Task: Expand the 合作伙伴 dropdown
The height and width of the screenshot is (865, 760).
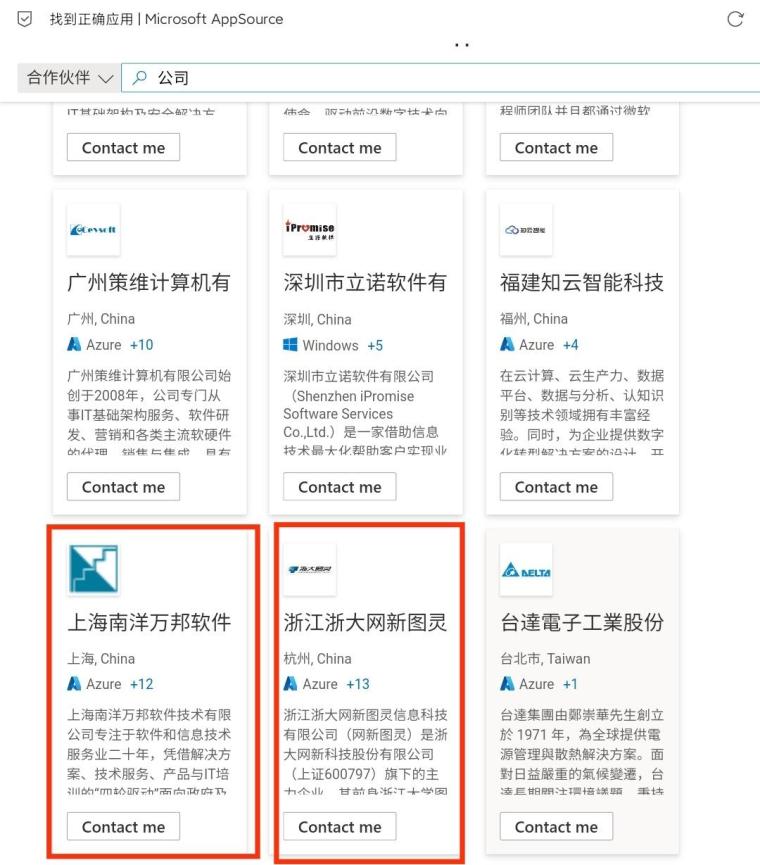Action: click(69, 78)
